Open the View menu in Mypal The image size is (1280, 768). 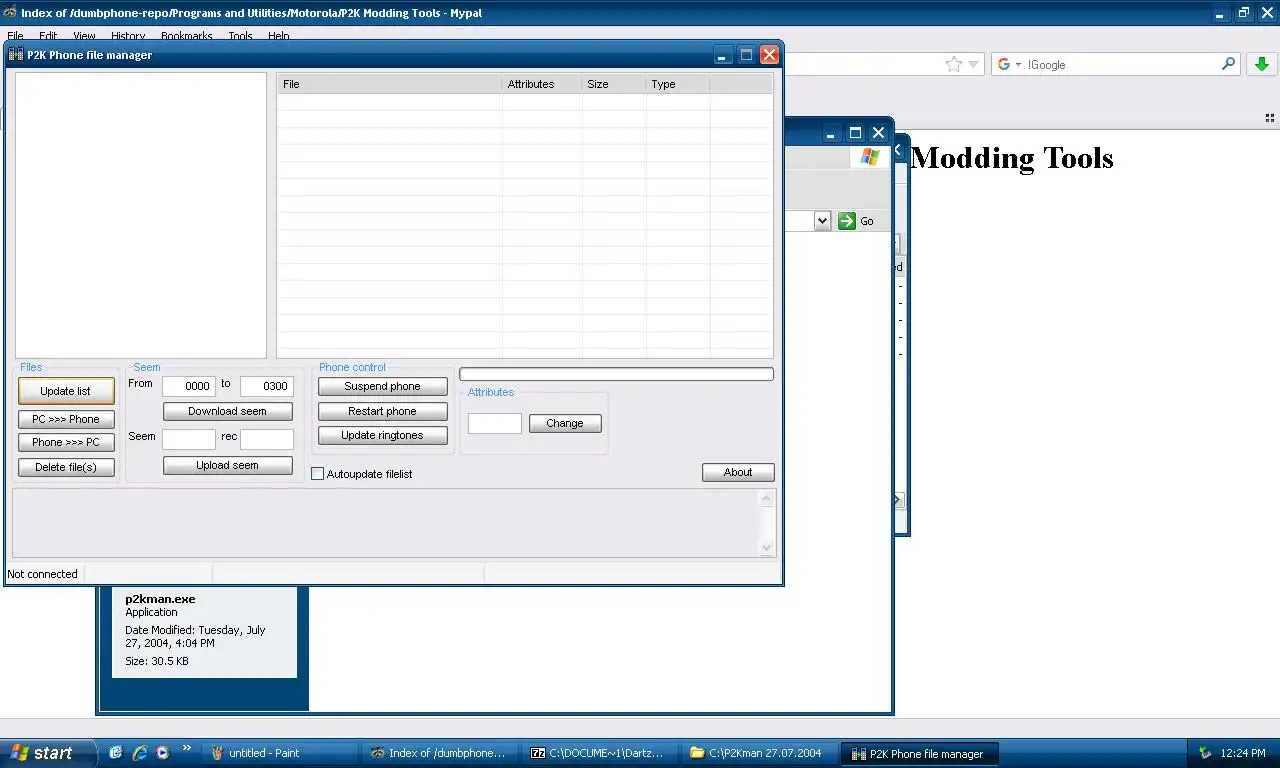point(84,36)
